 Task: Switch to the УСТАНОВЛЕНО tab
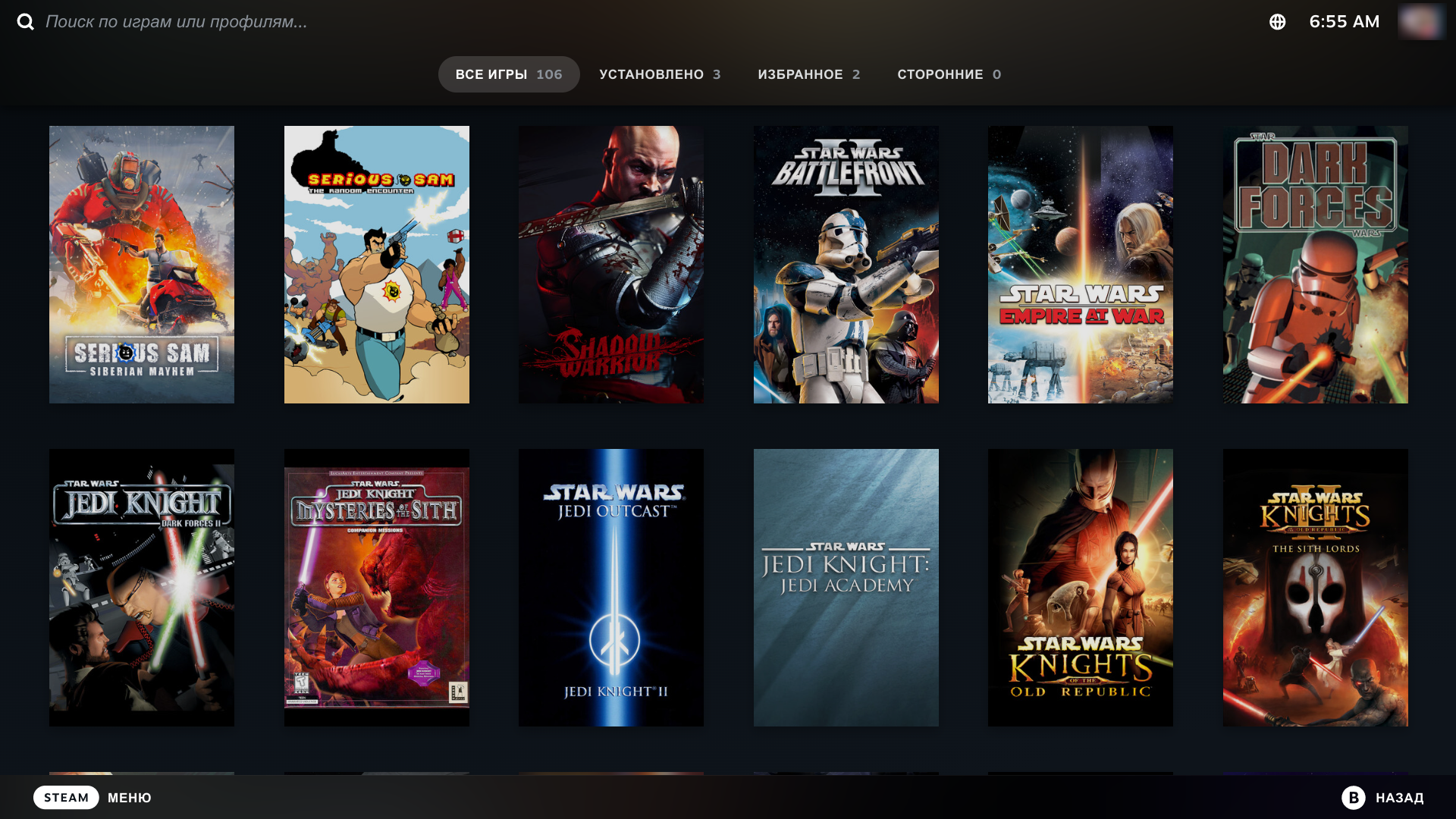pos(660,74)
